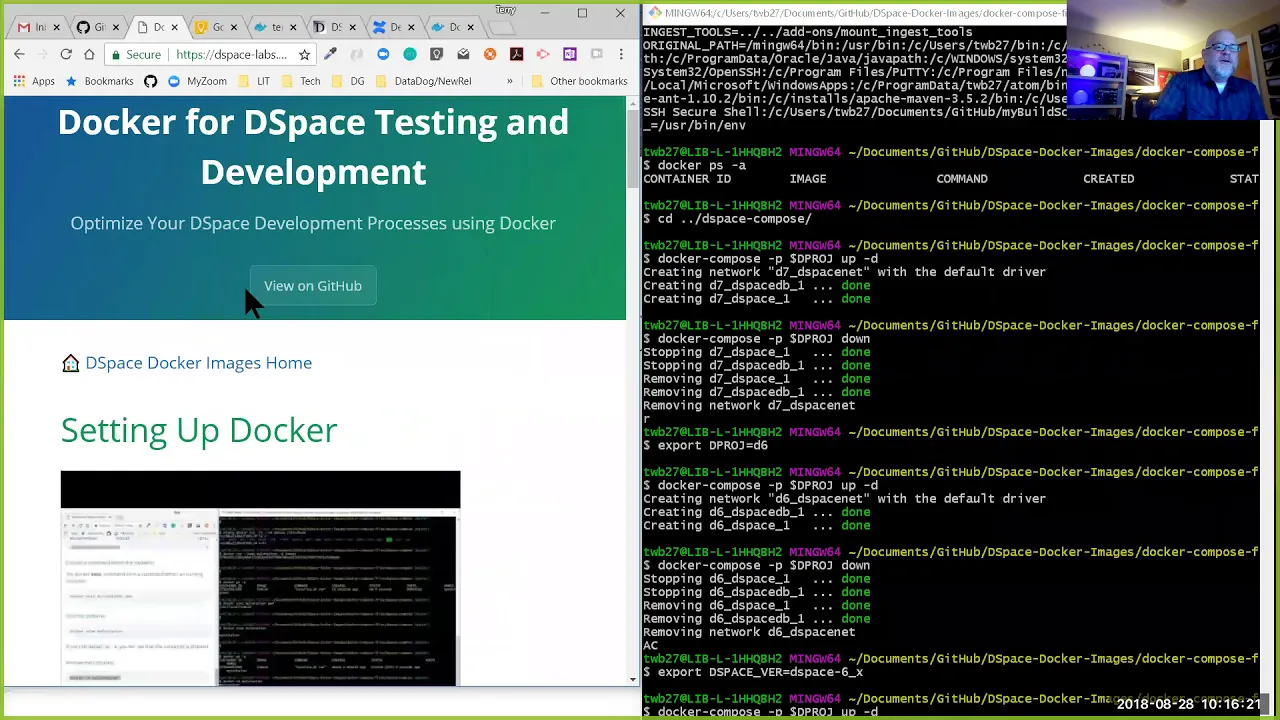Open the lightbulb extension in toolbar

tap(436, 54)
